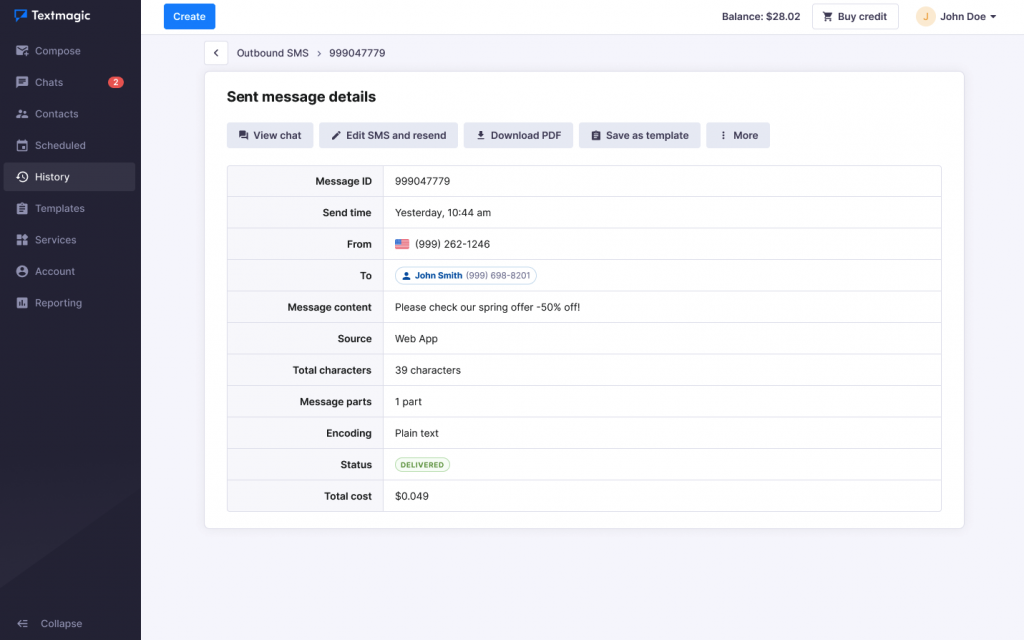Collapse the sidebar navigation
The height and width of the screenshot is (640, 1024).
pyautogui.click(x=50, y=623)
